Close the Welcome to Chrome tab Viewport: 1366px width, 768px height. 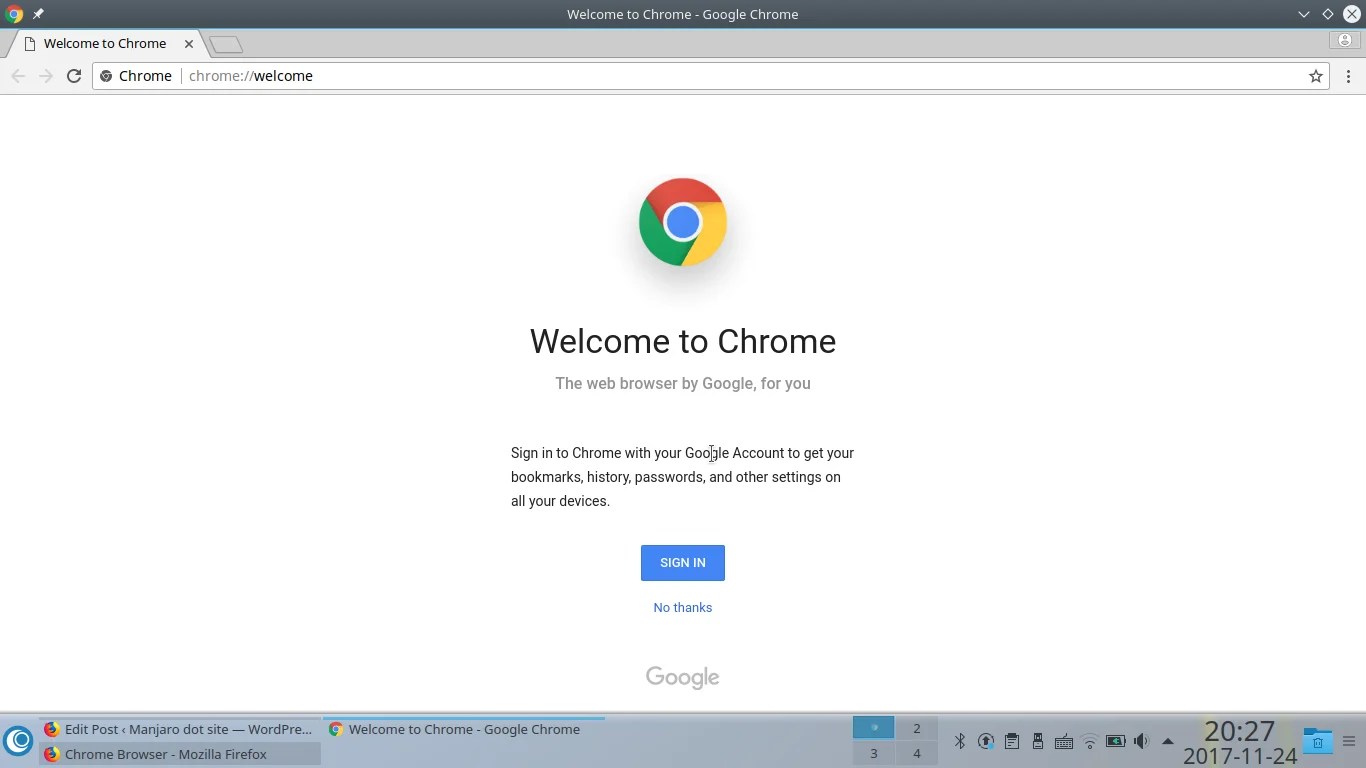(x=188, y=44)
